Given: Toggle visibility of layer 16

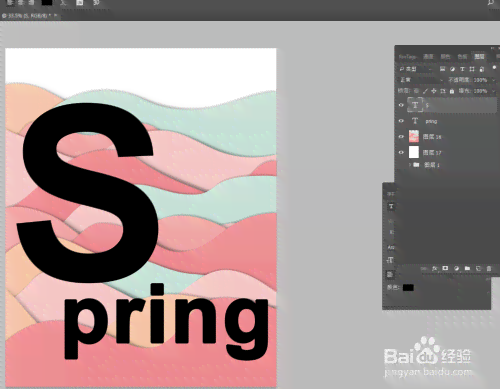Looking at the screenshot, I should coord(401,136).
